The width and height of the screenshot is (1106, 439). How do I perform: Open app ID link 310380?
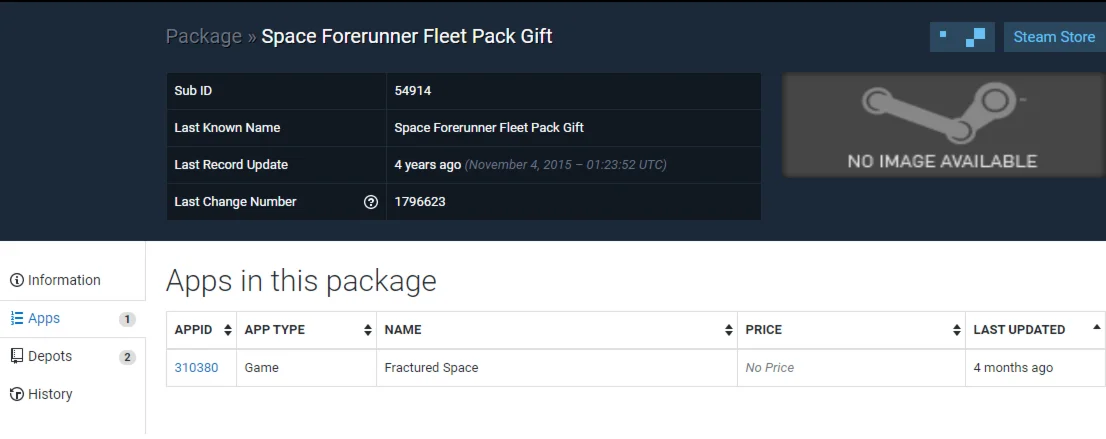[196, 367]
